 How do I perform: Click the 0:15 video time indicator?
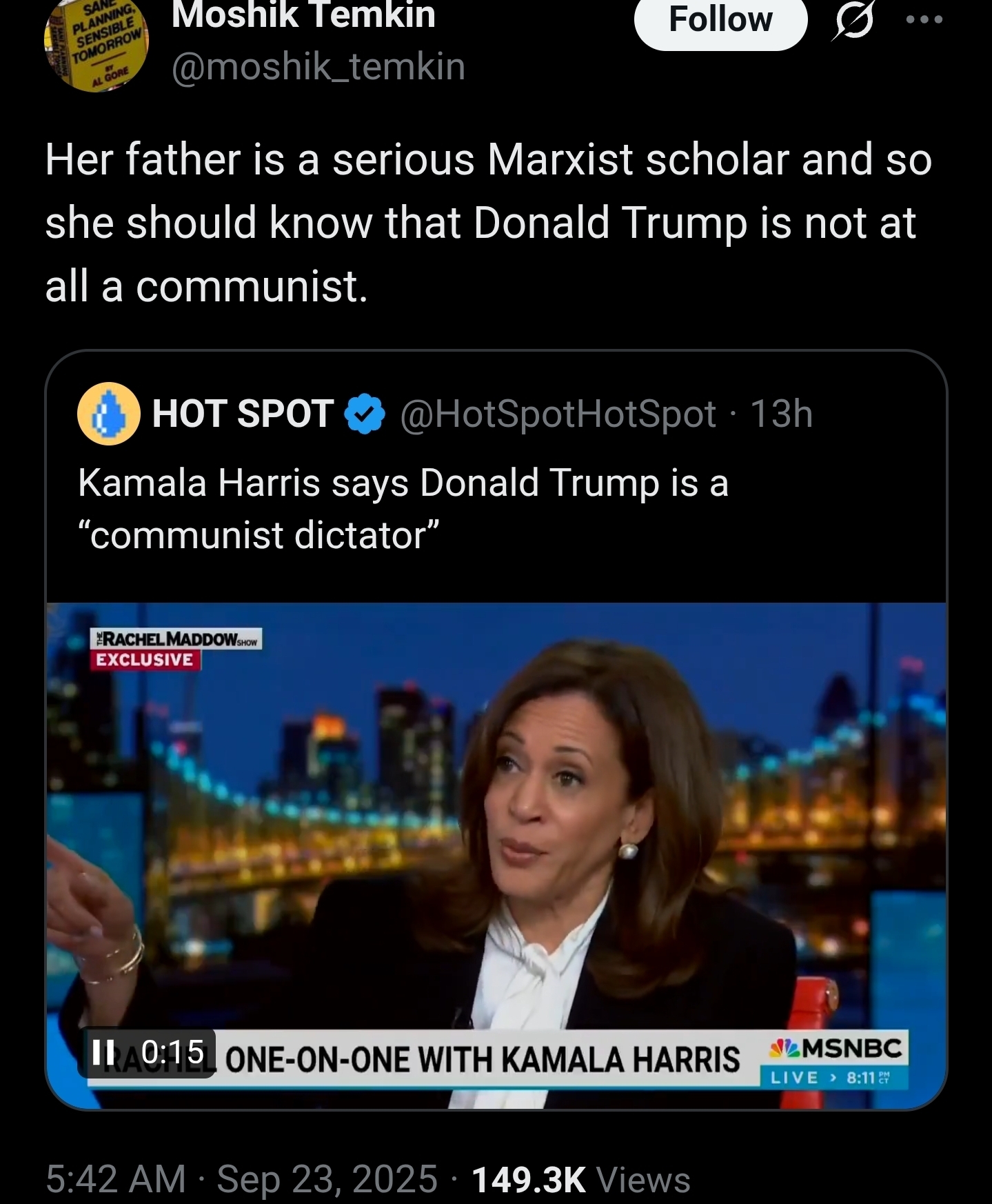point(172,1052)
